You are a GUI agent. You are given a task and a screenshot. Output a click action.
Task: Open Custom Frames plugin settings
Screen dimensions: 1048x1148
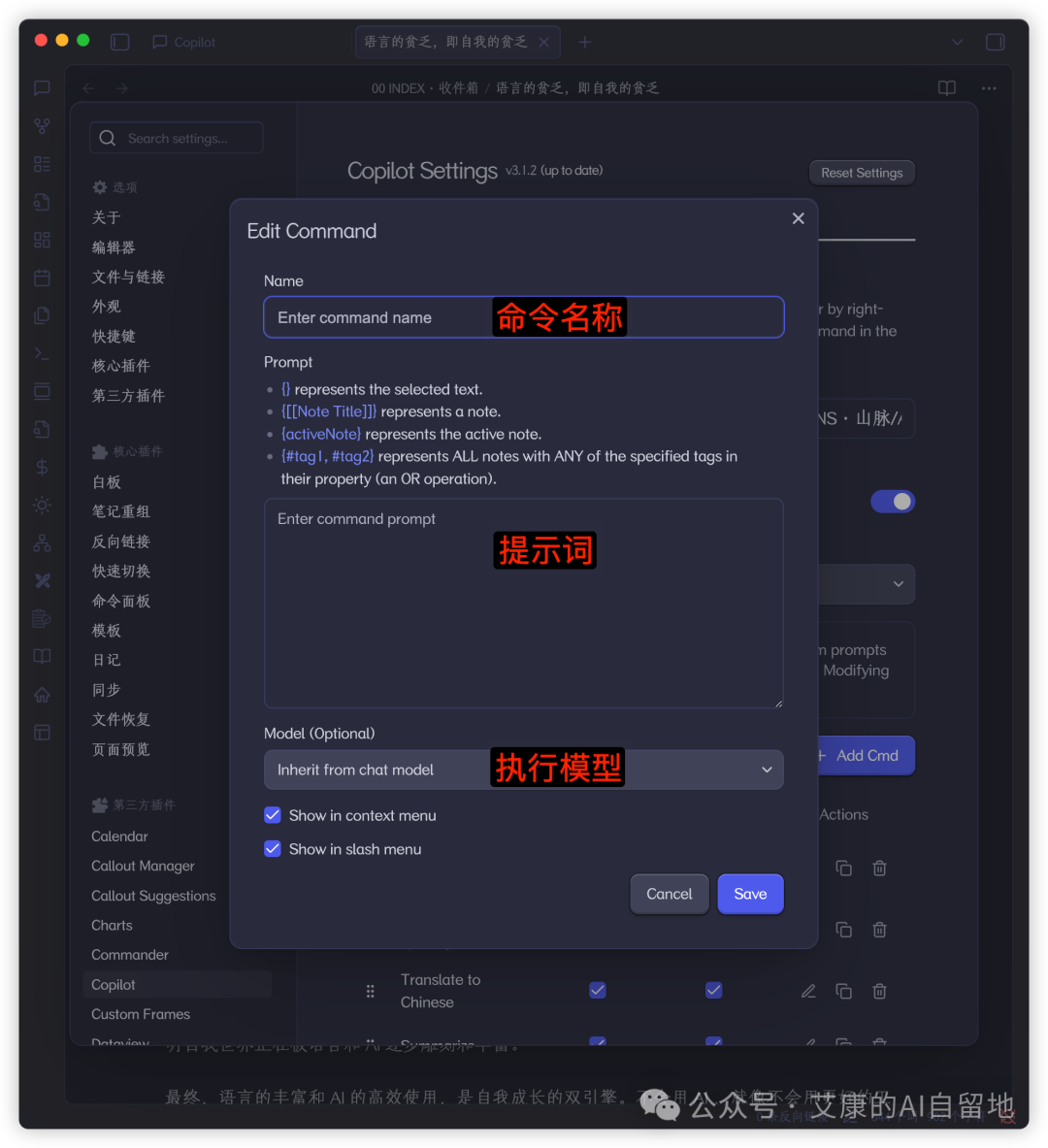(141, 1014)
